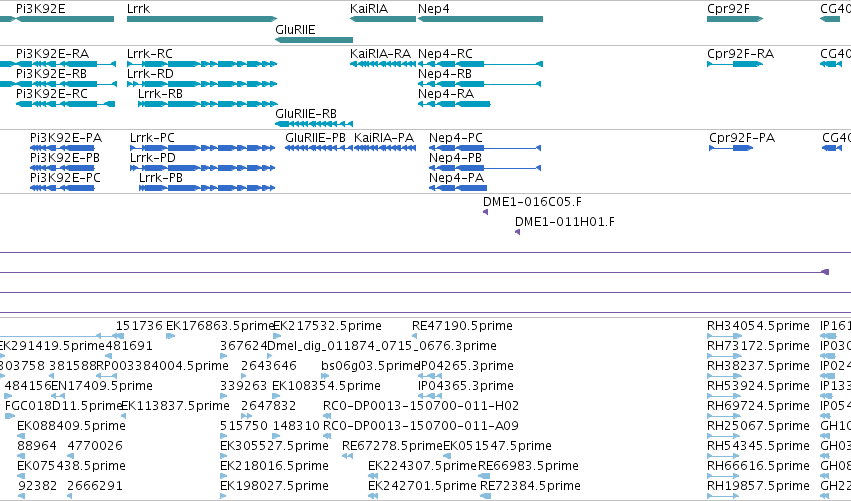Select EST RH69724.5prime
Screen dimensions: 851x501
(x=724, y=416)
